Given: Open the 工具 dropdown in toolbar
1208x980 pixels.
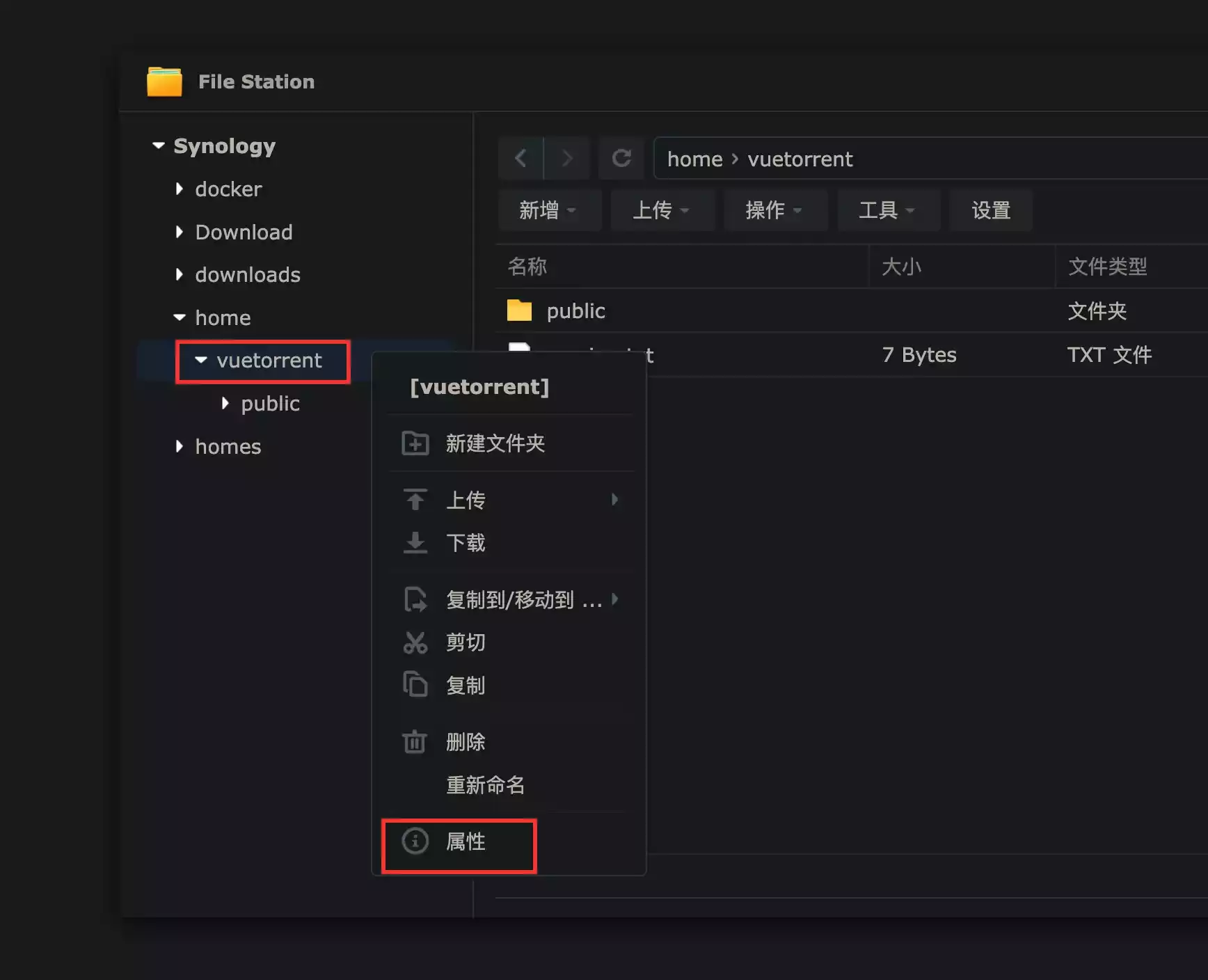Looking at the screenshot, I should (x=888, y=210).
